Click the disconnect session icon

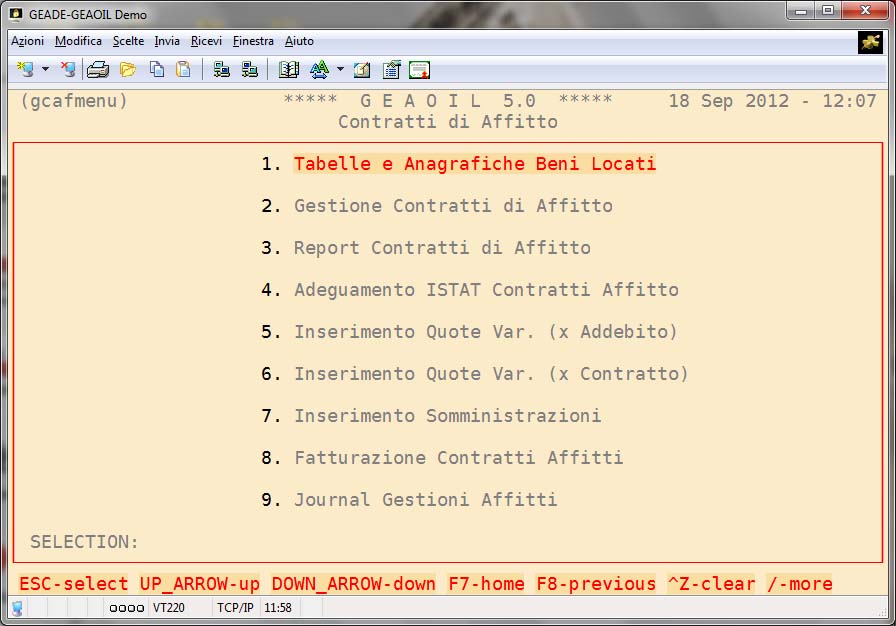[68, 69]
